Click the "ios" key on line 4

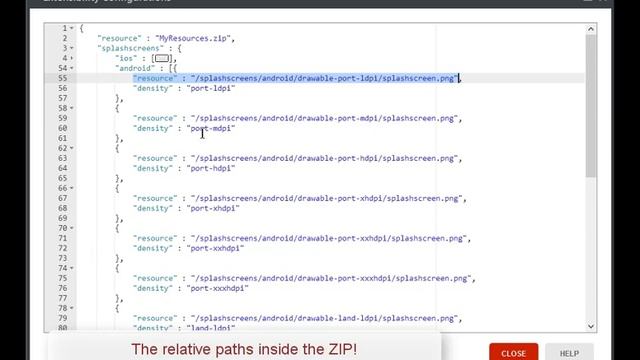126,58
